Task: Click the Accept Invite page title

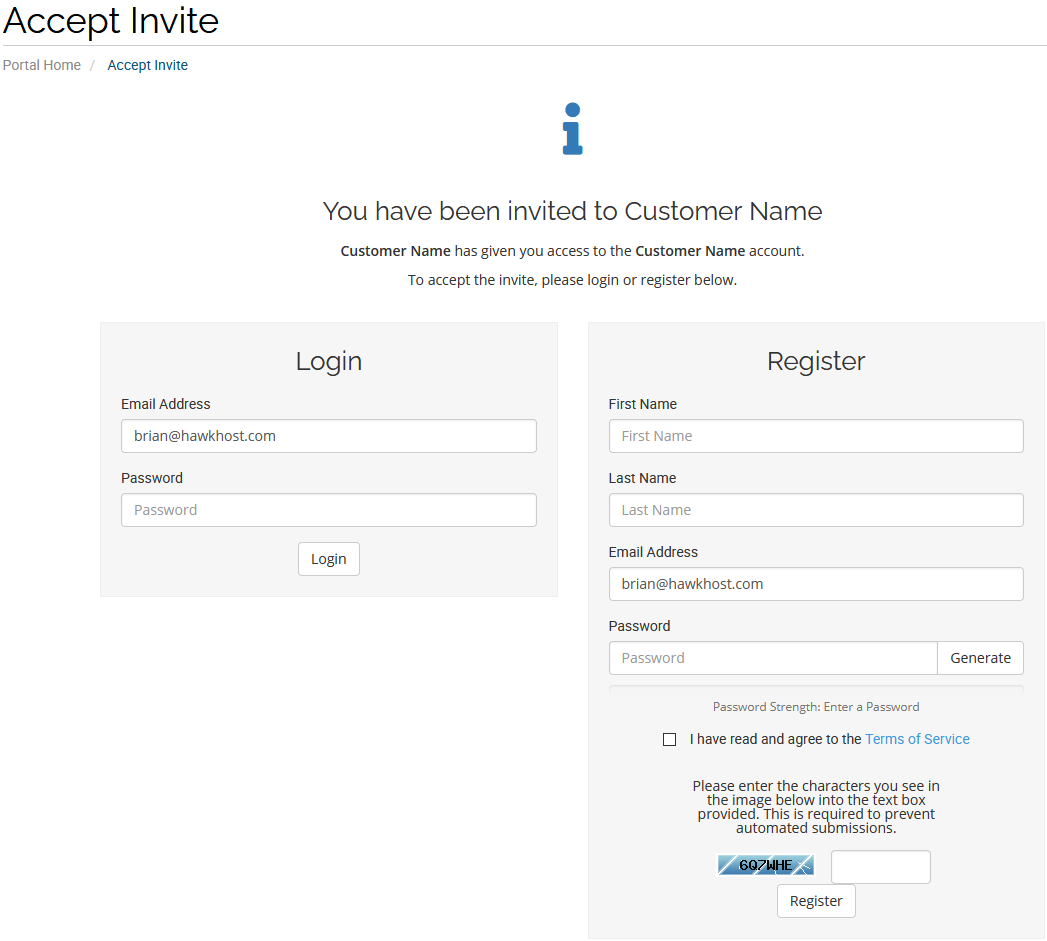Action: click(111, 20)
